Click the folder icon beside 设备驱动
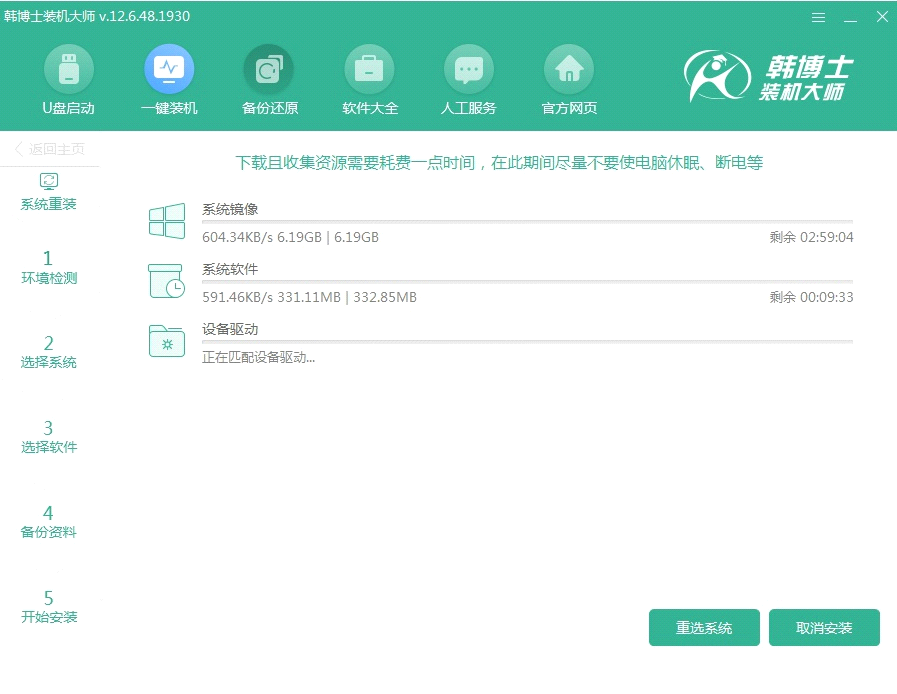 (x=166, y=341)
